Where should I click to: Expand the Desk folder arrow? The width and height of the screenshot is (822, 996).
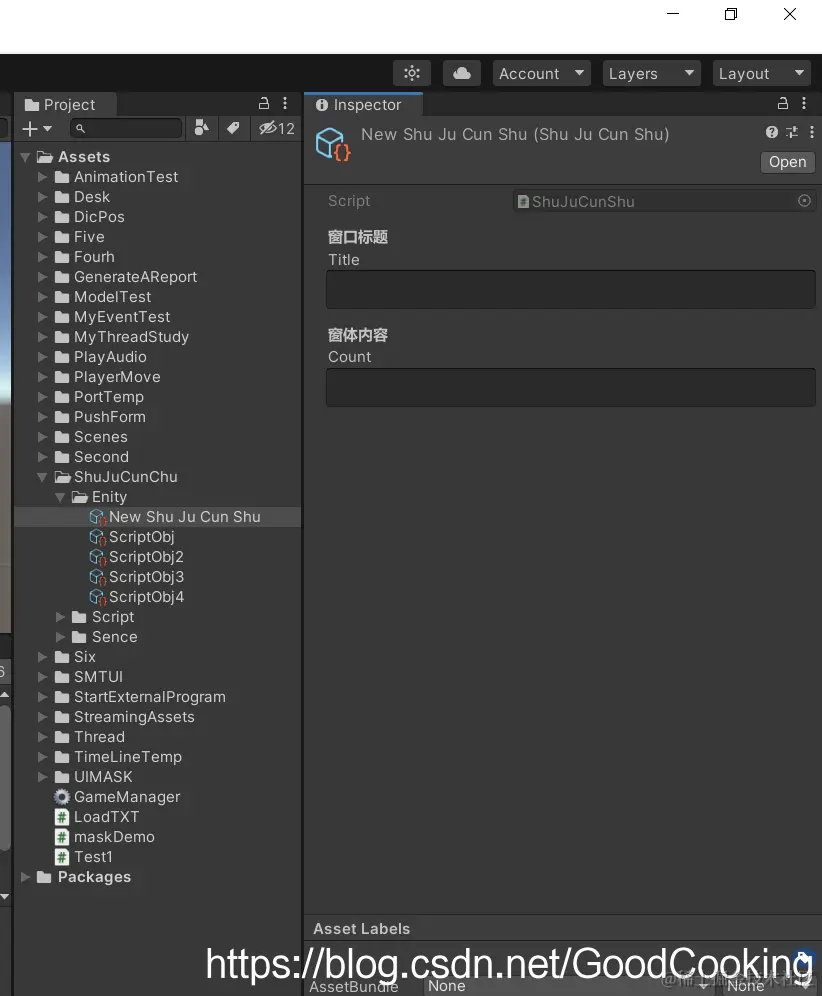click(x=43, y=197)
